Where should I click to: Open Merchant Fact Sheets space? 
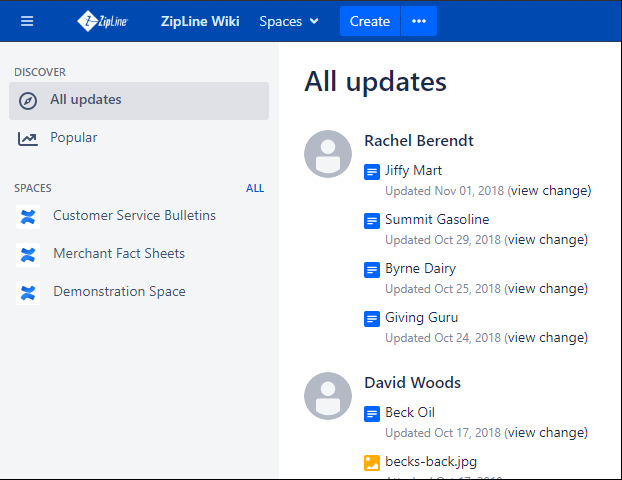119,253
